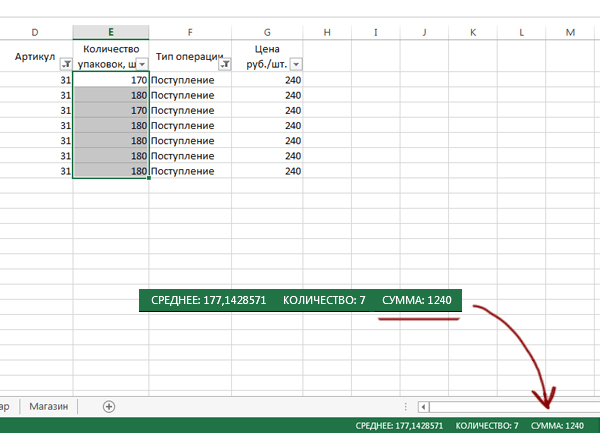The height and width of the screenshot is (433, 600).
Task: Select column E header
Action: pos(110,33)
